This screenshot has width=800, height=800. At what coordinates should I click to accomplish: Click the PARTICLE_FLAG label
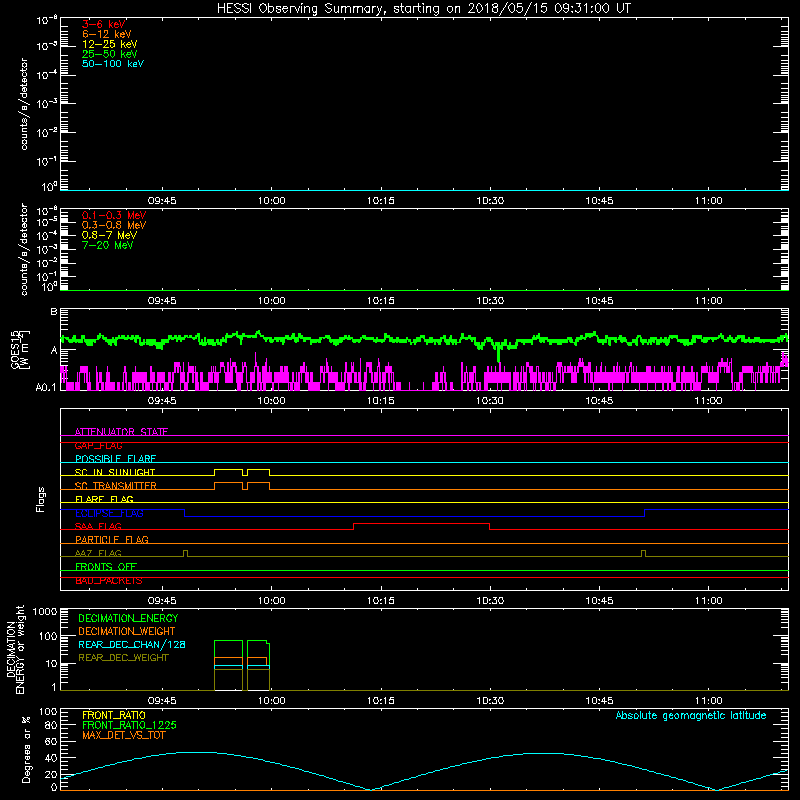pyautogui.click(x=112, y=539)
